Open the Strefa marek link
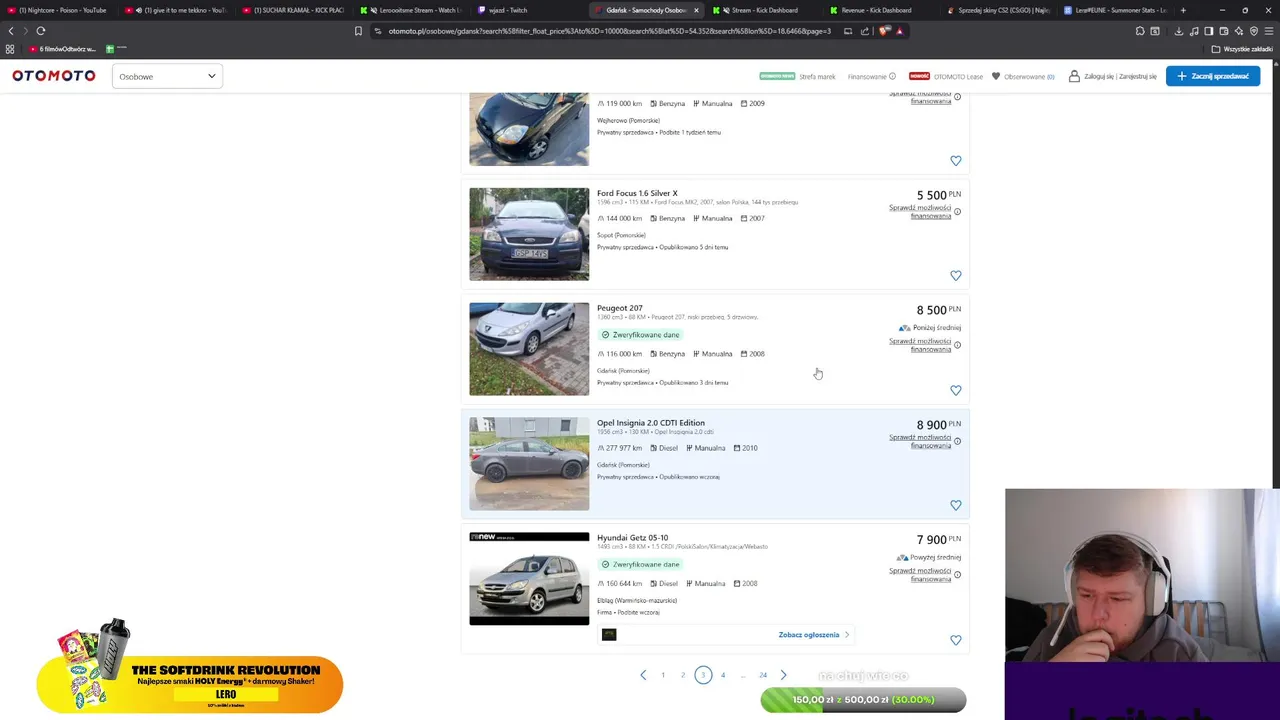This screenshot has height=720, width=1280. (x=817, y=76)
